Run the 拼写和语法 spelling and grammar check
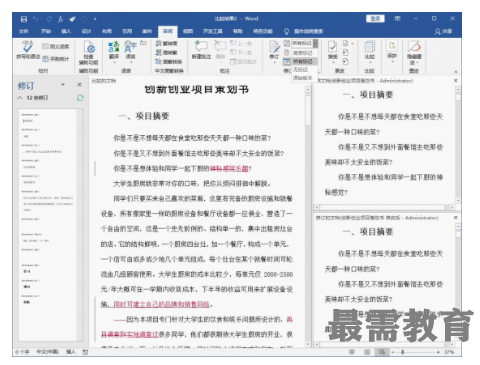Viewport: 480px width, 365px height. pyautogui.click(x=28, y=51)
